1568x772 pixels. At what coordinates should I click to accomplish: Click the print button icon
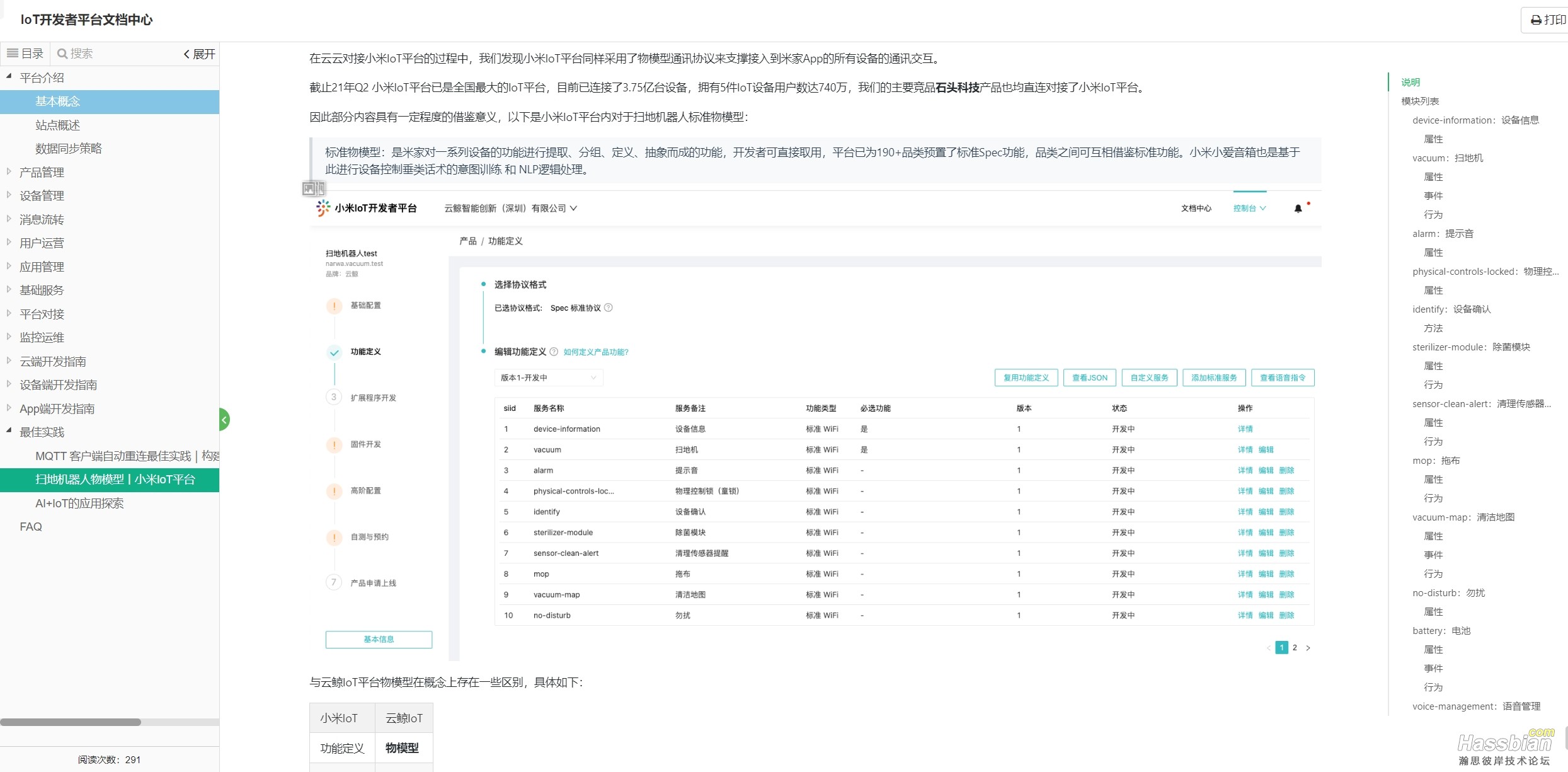1537,20
